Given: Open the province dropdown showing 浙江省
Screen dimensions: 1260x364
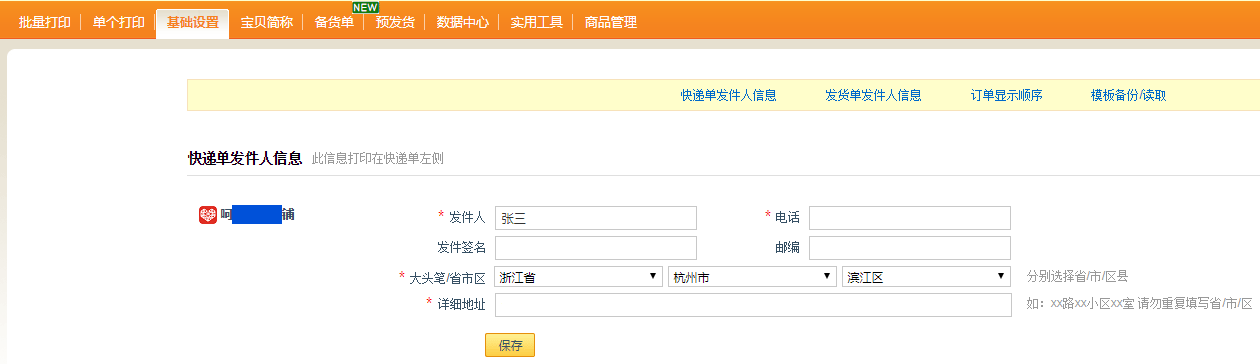Looking at the screenshot, I should 579,277.
